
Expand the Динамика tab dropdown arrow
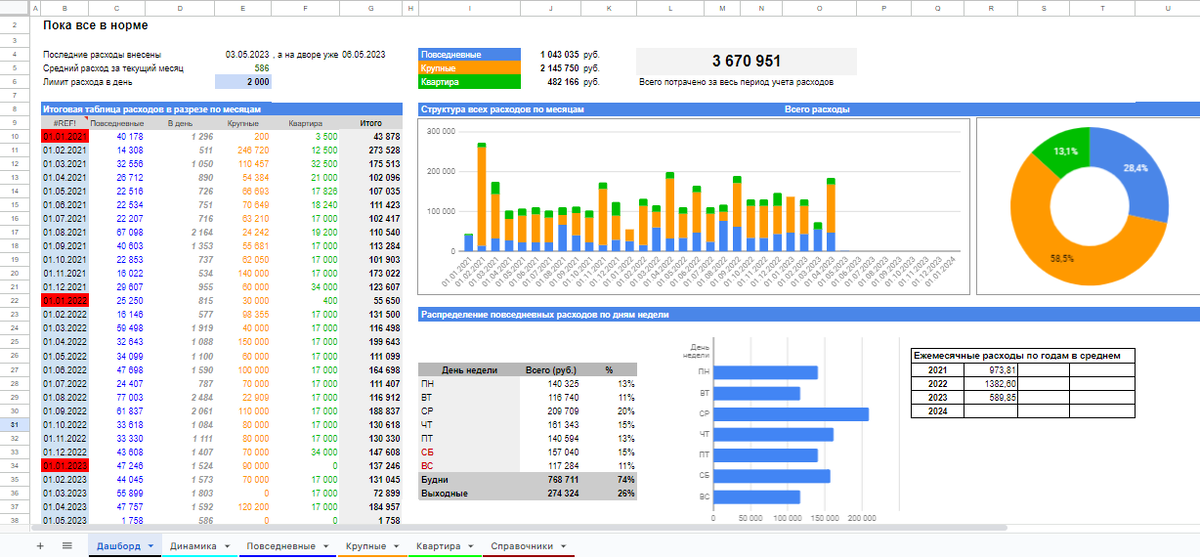click(228, 547)
